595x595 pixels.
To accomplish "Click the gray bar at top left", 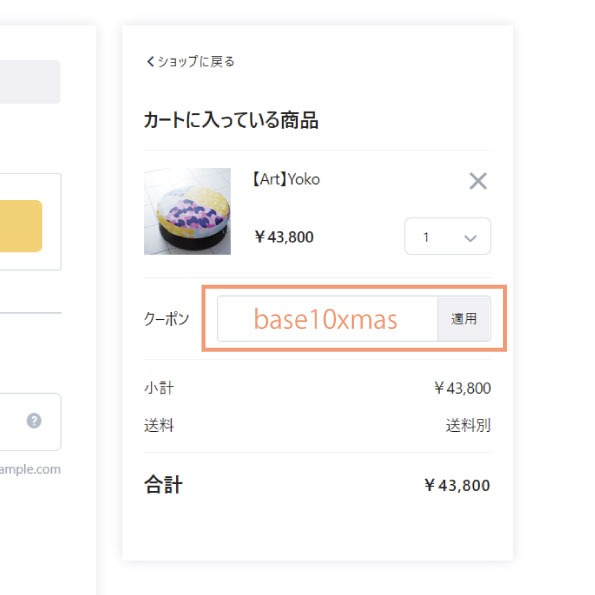I will coord(30,82).
